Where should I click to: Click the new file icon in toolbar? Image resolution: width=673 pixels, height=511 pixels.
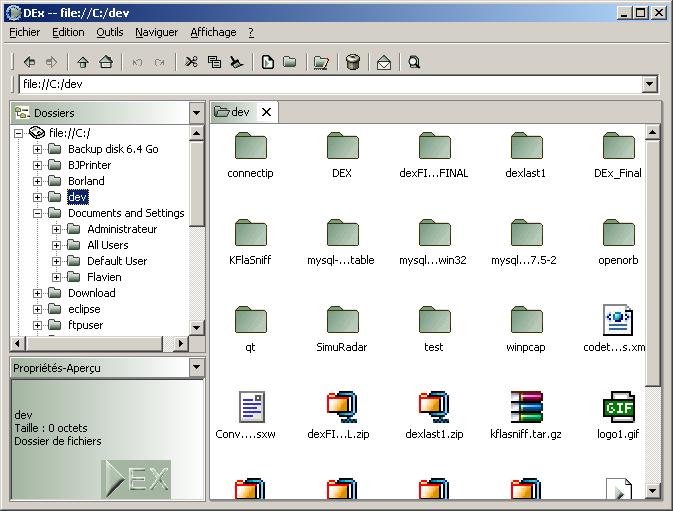(x=268, y=62)
